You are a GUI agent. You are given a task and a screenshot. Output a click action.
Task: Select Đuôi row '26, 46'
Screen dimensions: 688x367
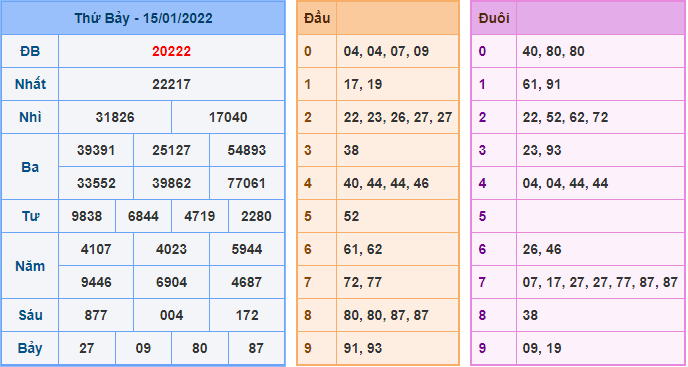pyautogui.click(x=541, y=249)
